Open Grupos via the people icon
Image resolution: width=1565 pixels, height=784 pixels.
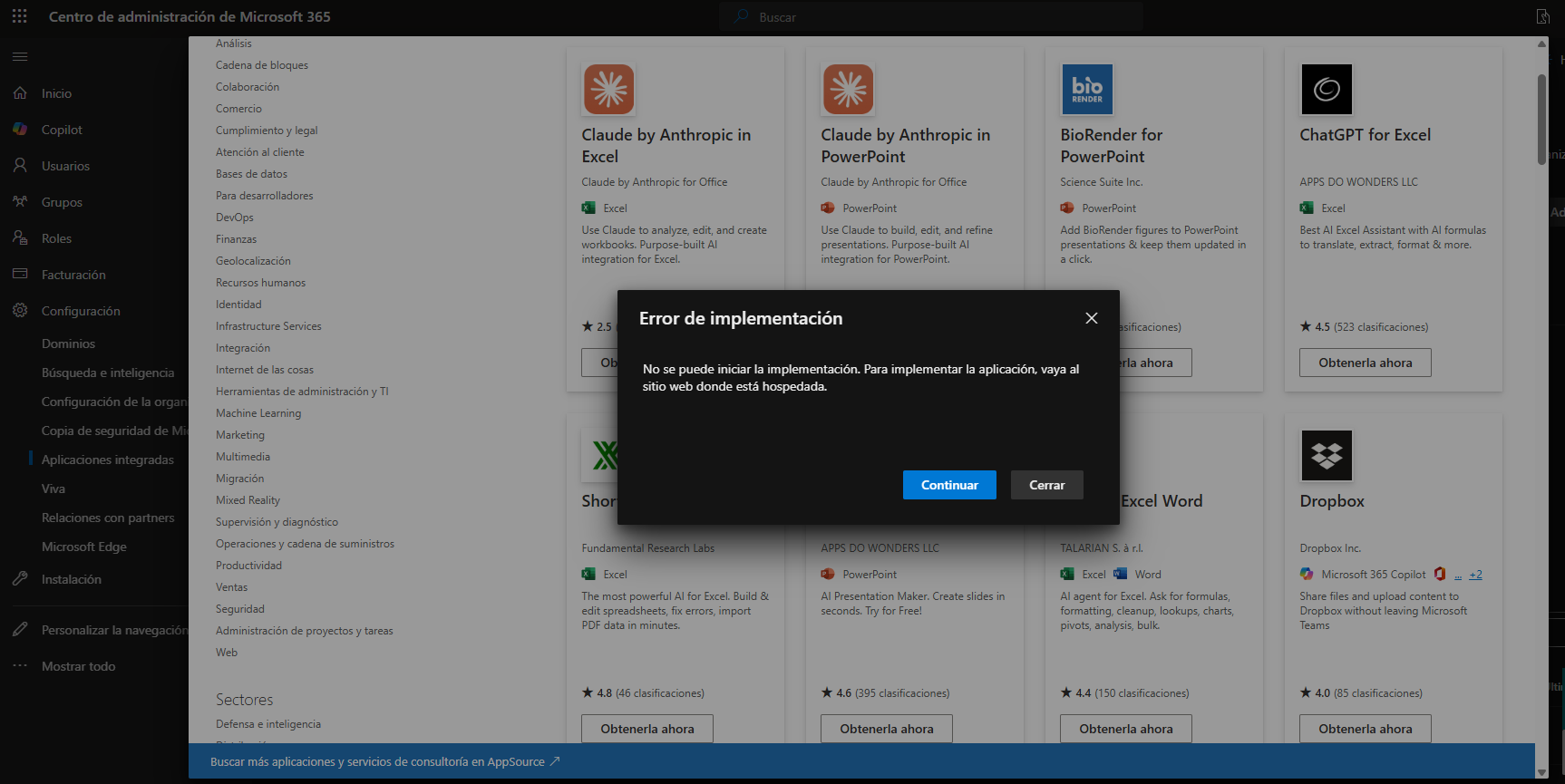point(20,202)
